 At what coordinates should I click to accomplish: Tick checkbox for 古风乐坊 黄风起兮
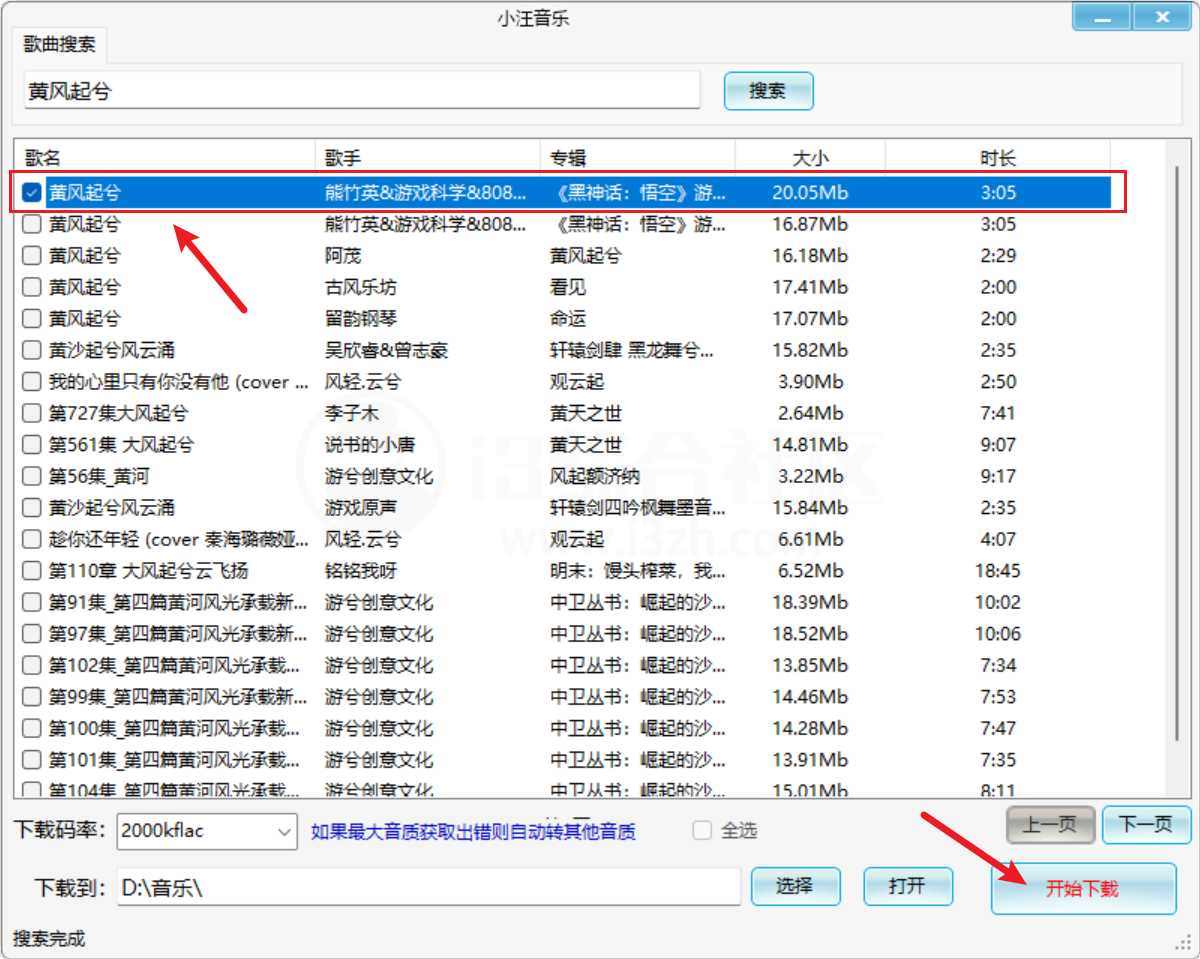[x=32, y=287]
